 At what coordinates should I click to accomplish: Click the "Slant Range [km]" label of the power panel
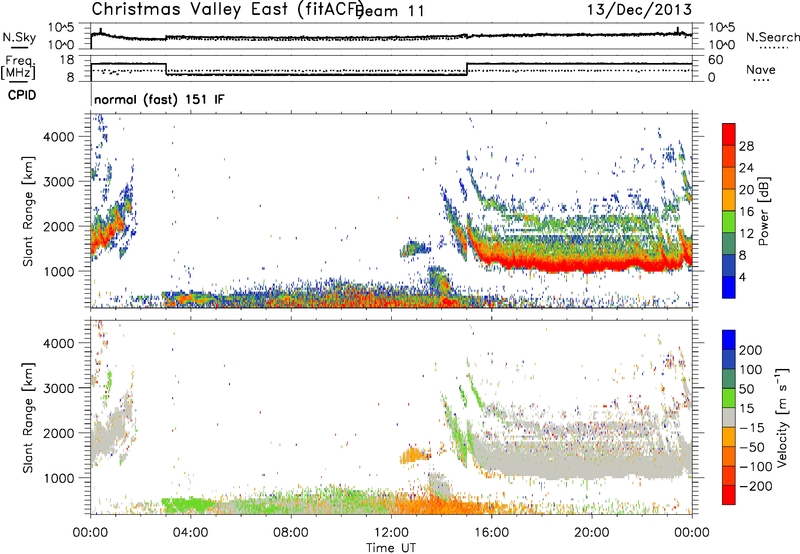(28, 211)
